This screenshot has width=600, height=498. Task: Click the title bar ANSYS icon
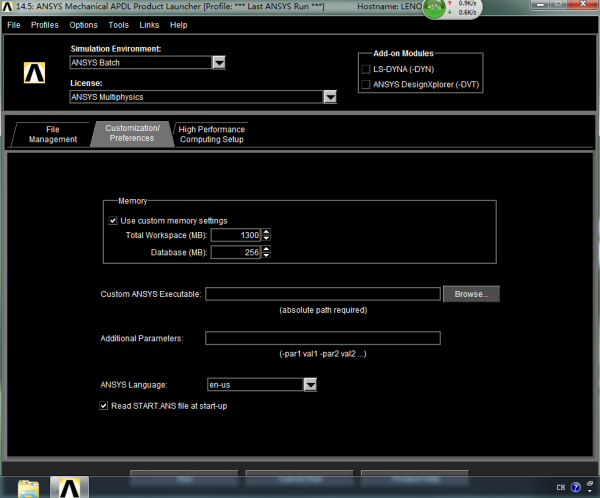point(7,7)
